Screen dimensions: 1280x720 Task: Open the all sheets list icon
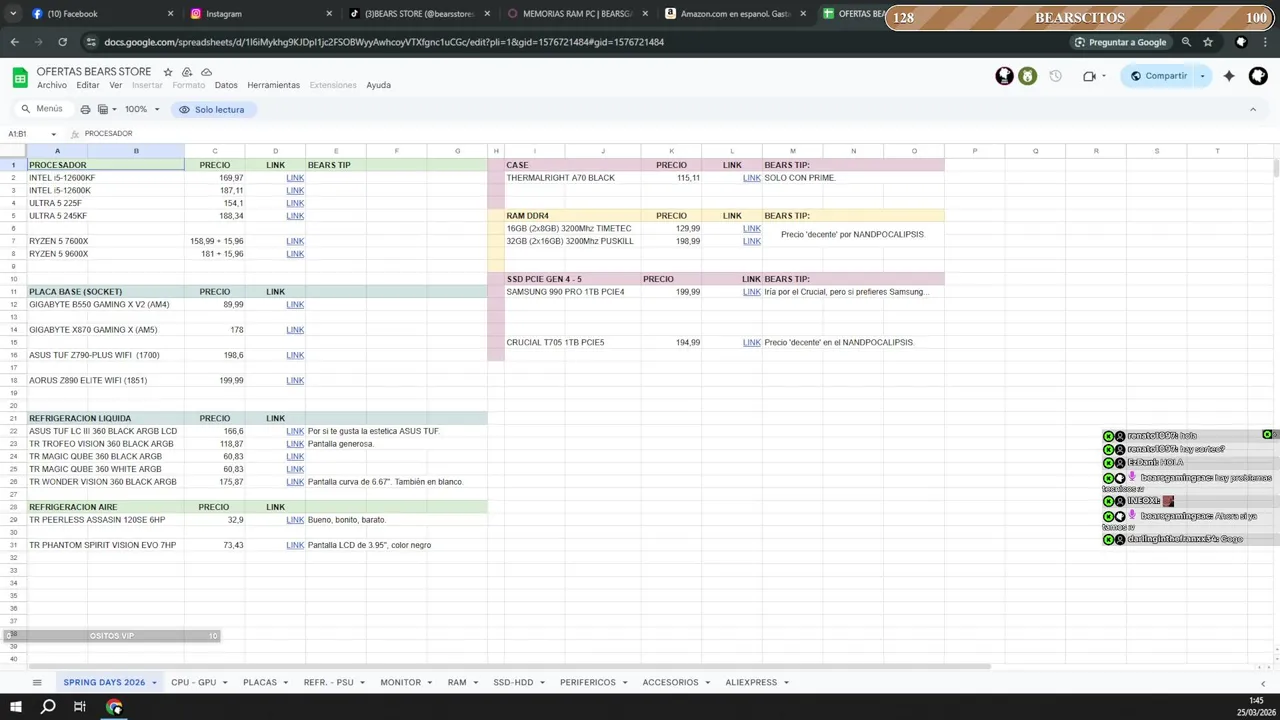click(37, 682)
